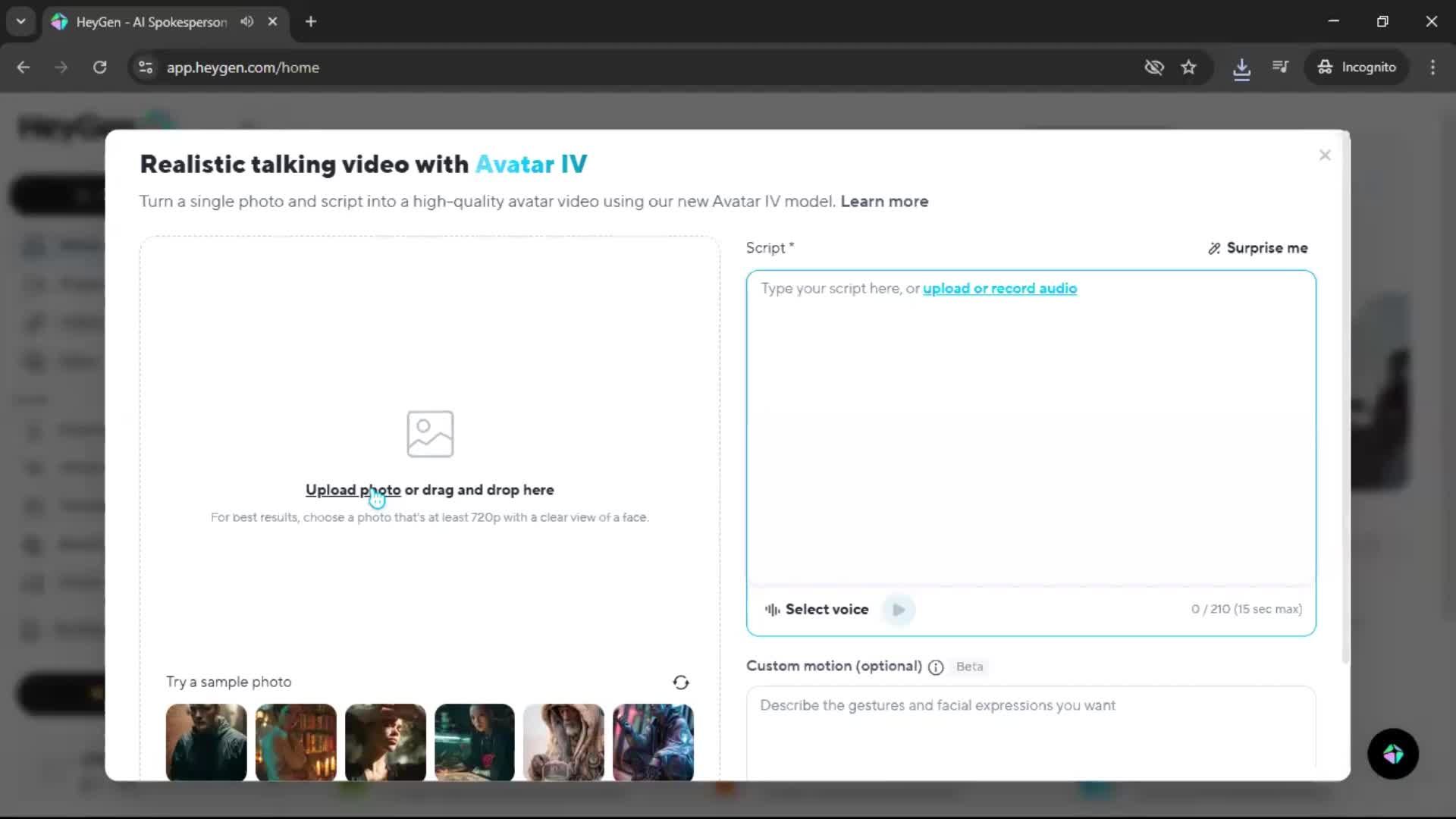This screenshot has width=1456, height=819.
Task: Open the Select voice picker
Action: point(817,610)
